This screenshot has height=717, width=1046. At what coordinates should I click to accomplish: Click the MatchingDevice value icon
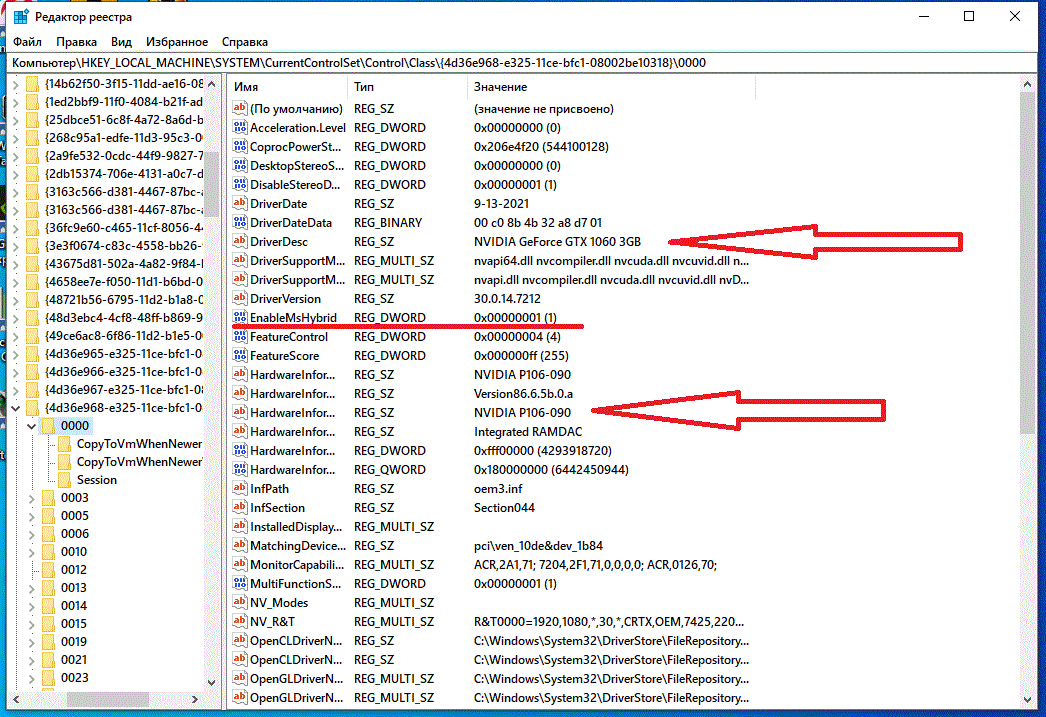point(239,546)
